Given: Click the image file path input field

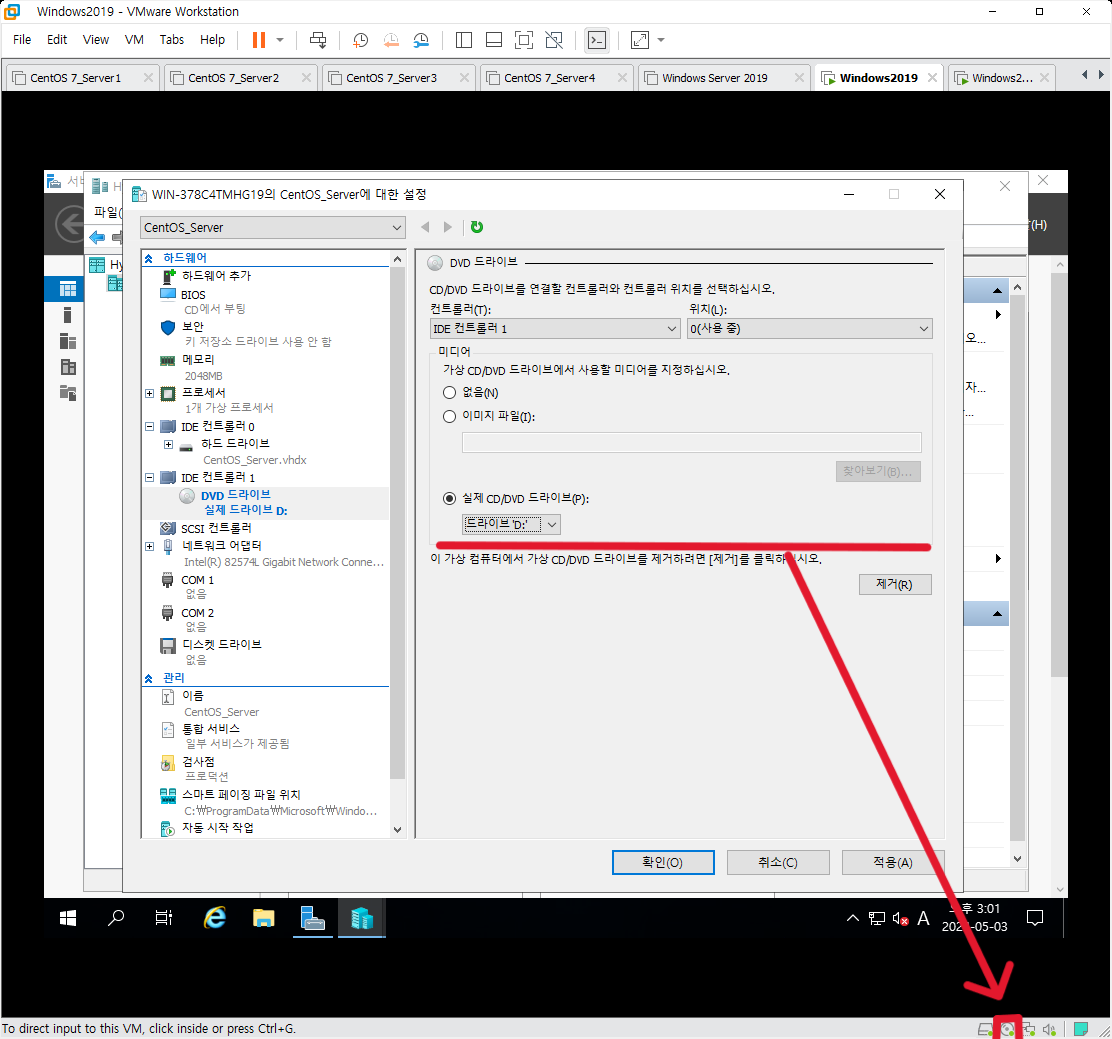Looking at the screenshot, I should click(691, 443).
